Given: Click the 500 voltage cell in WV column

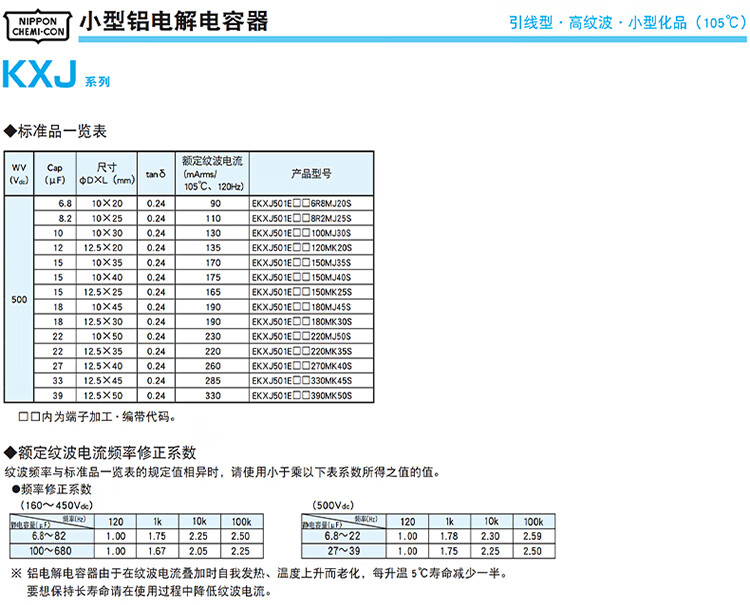Looking at the screenshot, I should [x=19, y=299].
